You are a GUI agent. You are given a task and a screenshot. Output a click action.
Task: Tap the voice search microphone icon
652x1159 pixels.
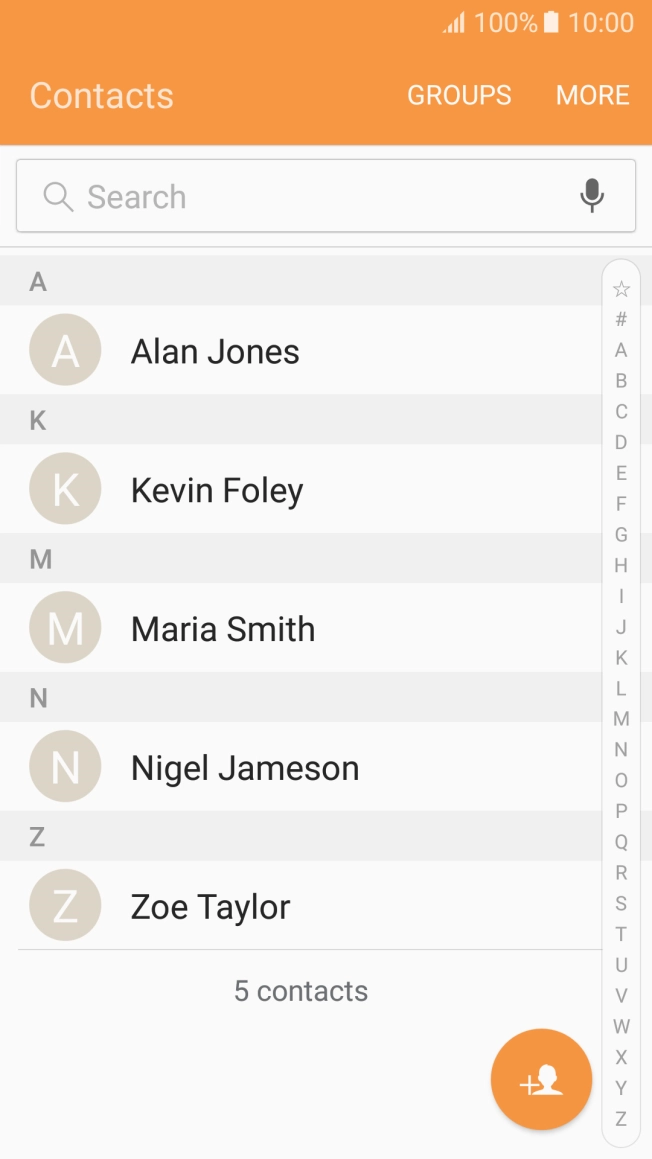pos(591,195)
